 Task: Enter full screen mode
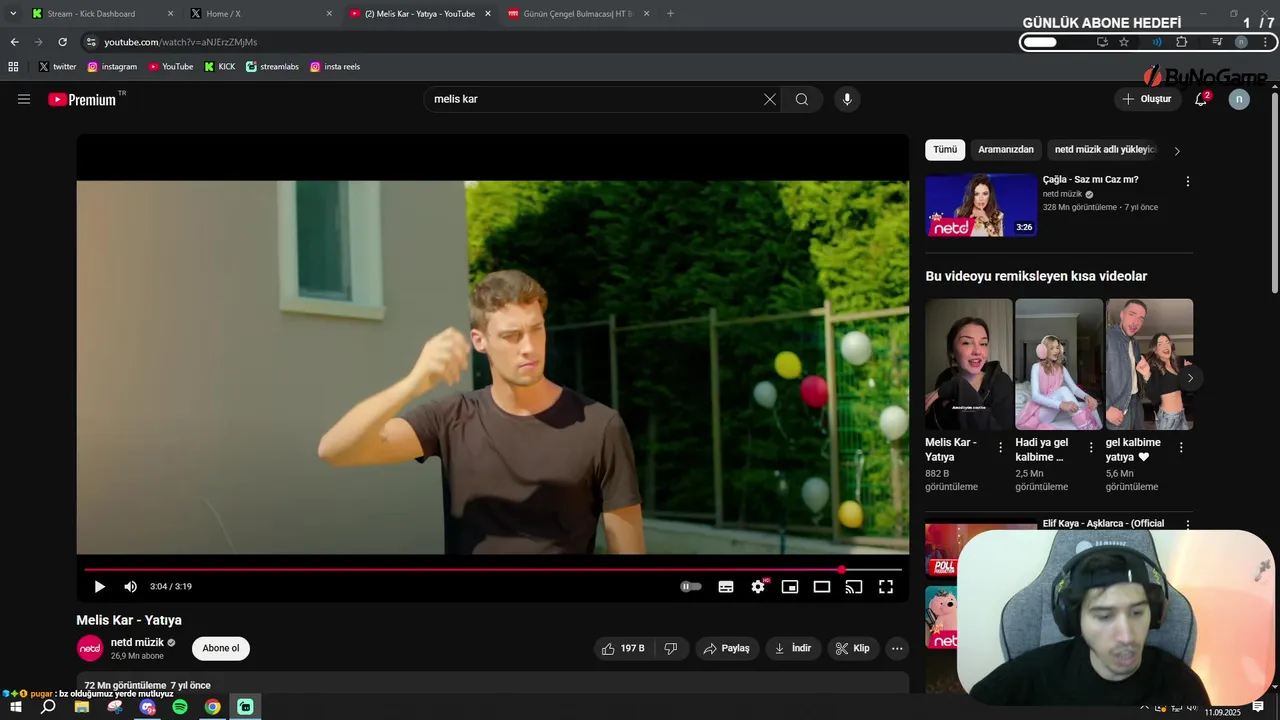[886, 587]
